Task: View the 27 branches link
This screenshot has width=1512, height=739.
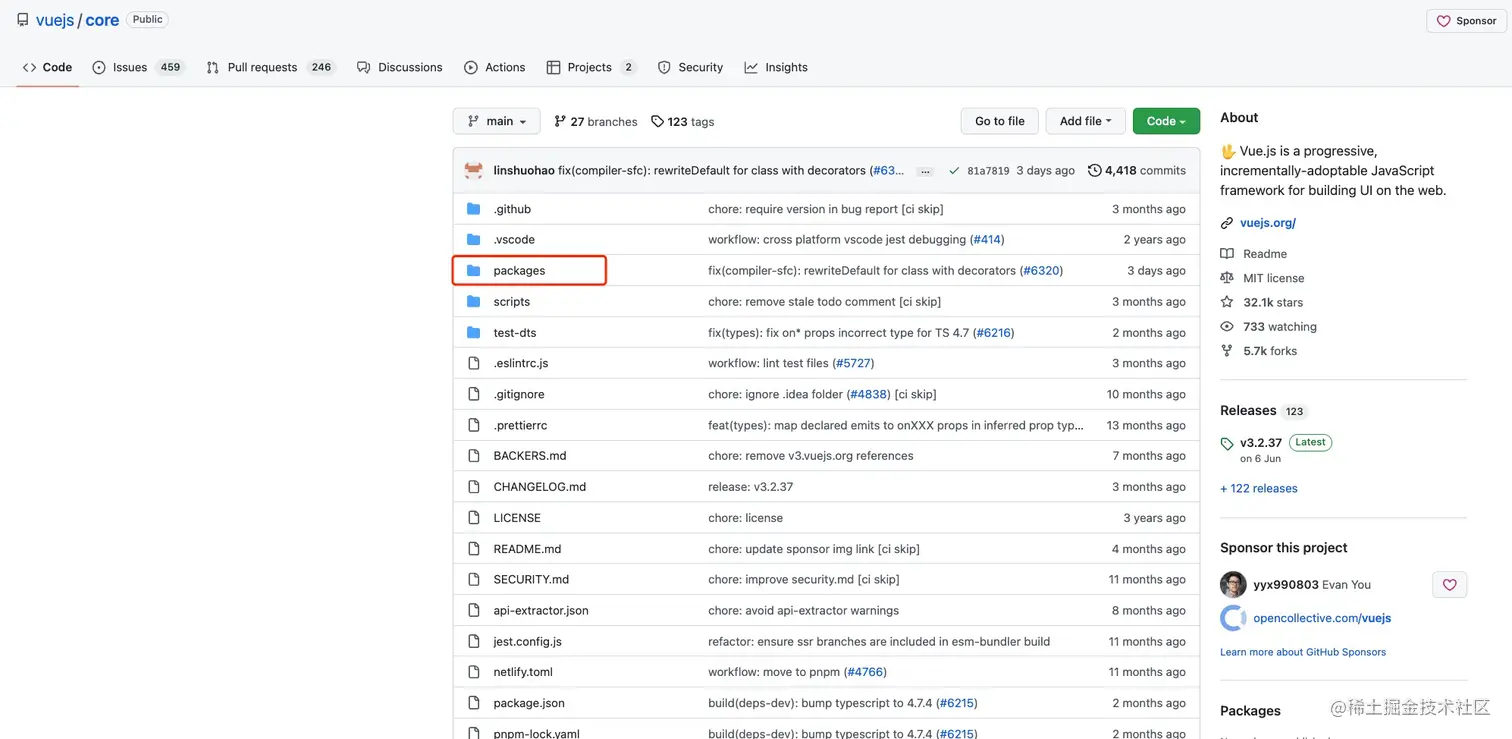Action: coord(596,122)
